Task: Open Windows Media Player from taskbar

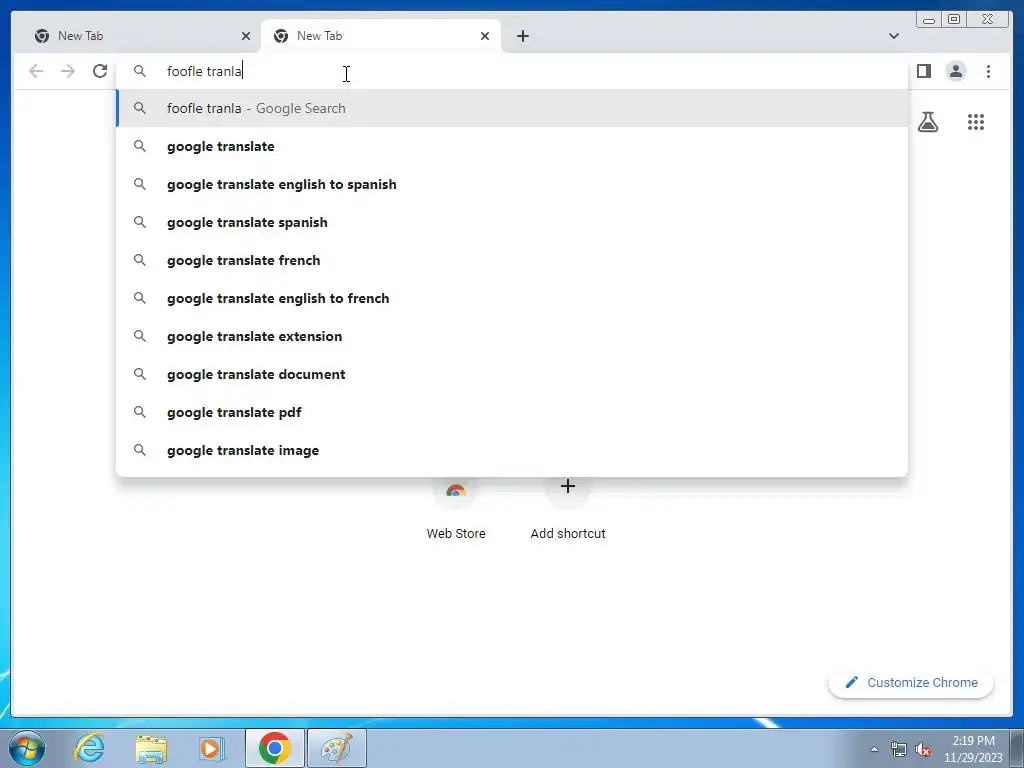Action: click(212, 748)
